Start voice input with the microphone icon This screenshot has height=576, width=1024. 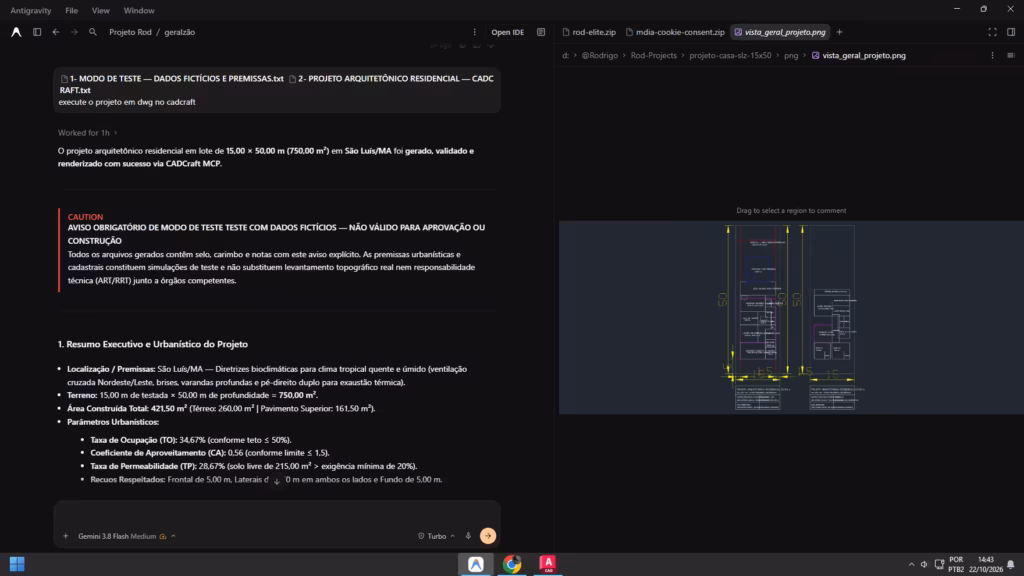click(468, 536)
